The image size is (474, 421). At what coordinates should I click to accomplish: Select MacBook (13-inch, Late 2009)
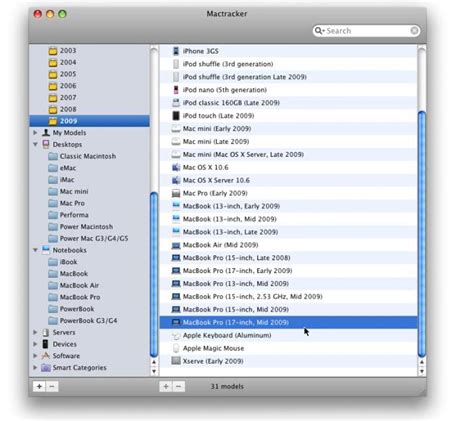click(288, 232)
